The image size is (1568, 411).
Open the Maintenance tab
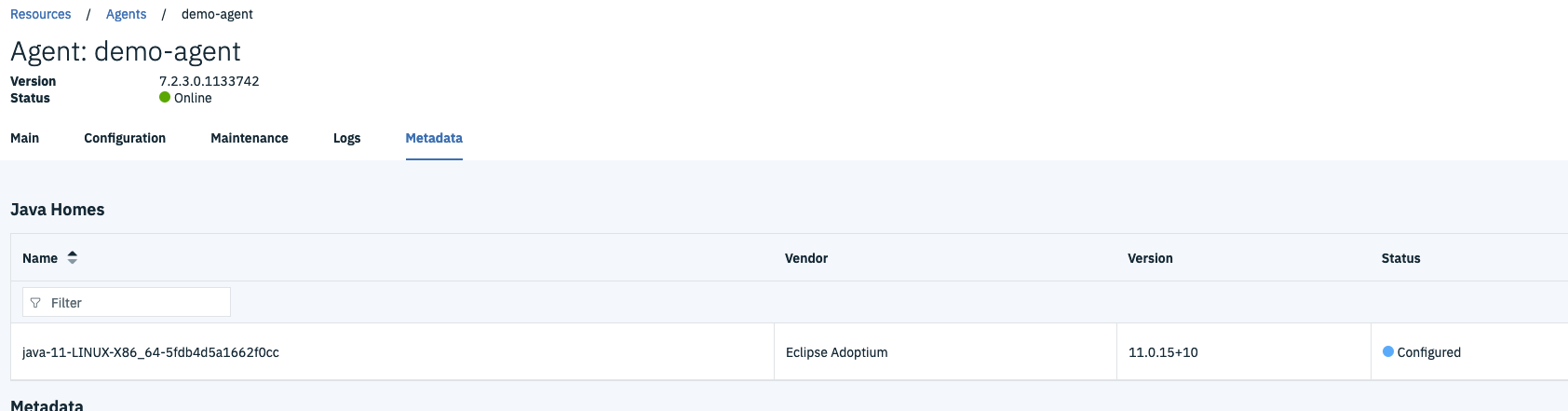(x=250, y=138)
